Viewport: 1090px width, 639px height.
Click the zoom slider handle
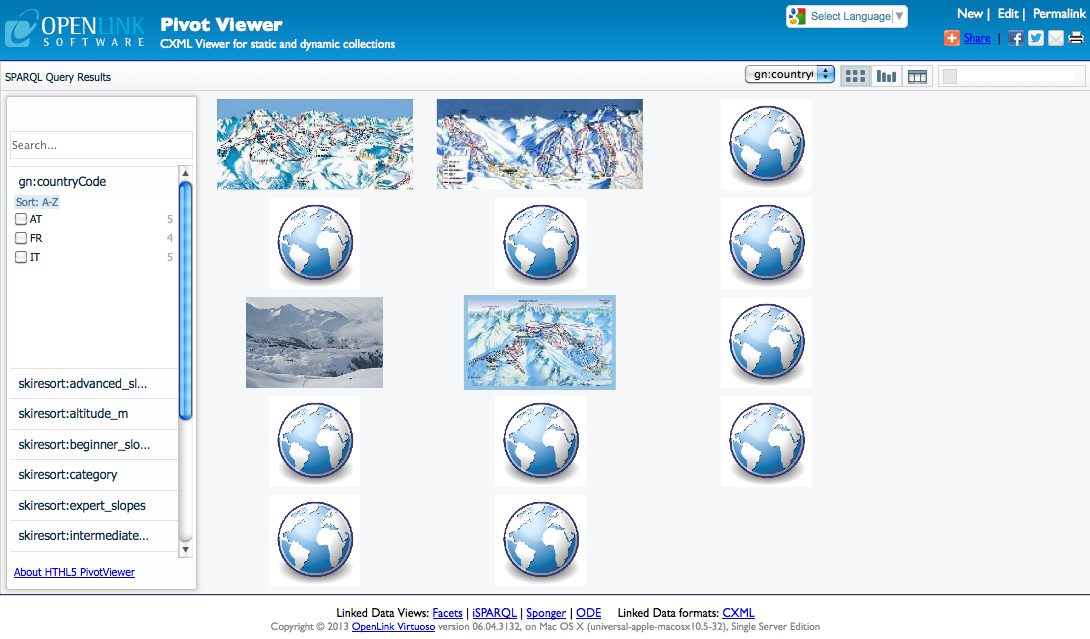click(950, 76)
